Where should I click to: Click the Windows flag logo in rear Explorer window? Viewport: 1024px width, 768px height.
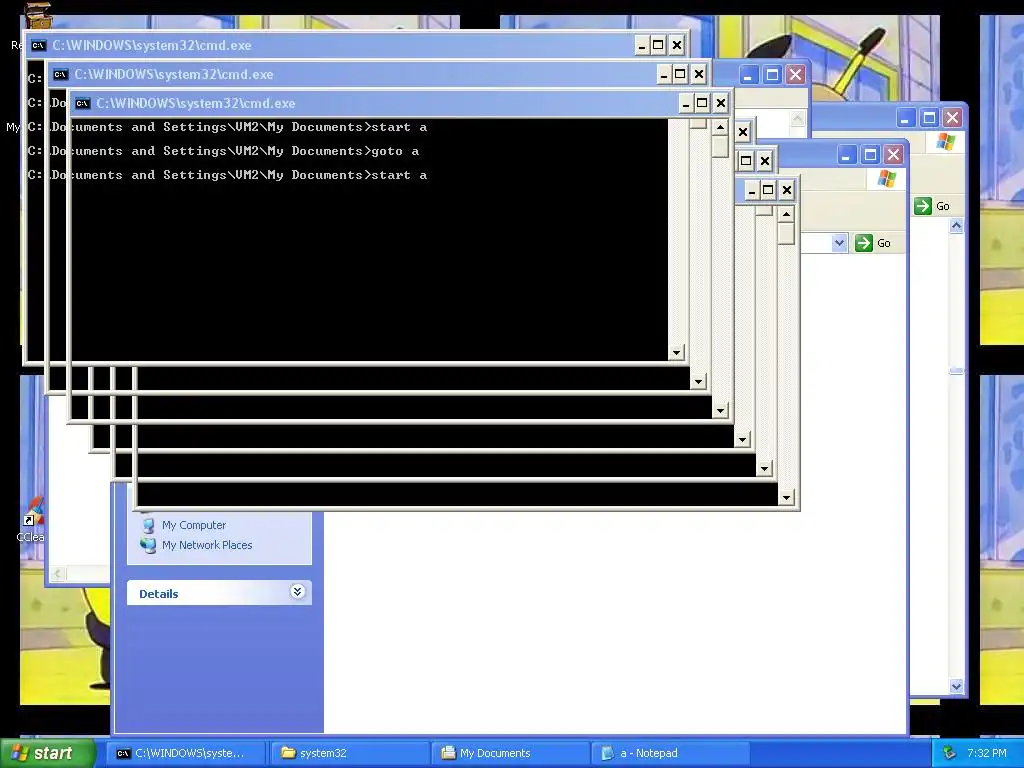[x=945, y=141]
